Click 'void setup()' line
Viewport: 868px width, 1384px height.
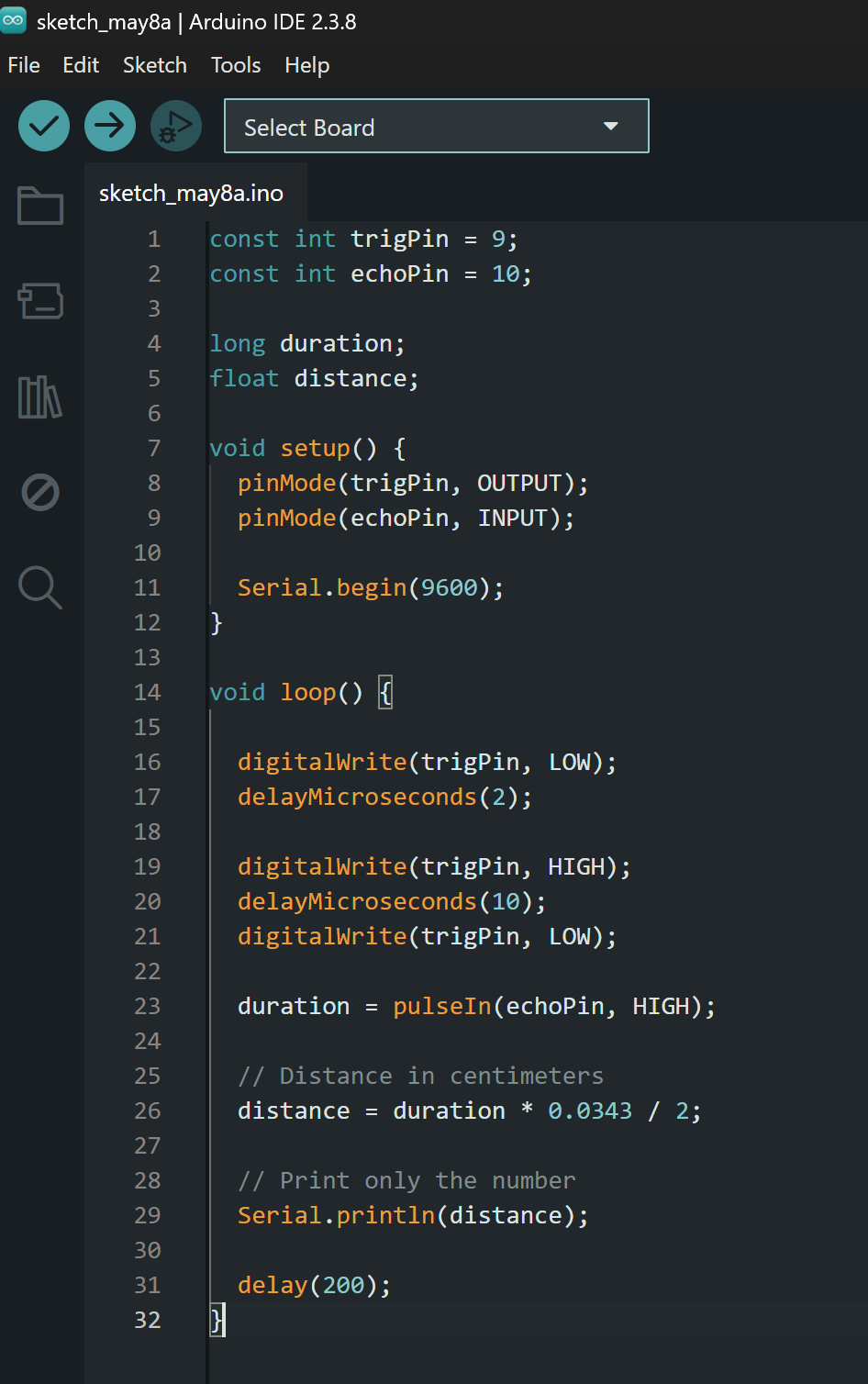(x=307, y=449)
